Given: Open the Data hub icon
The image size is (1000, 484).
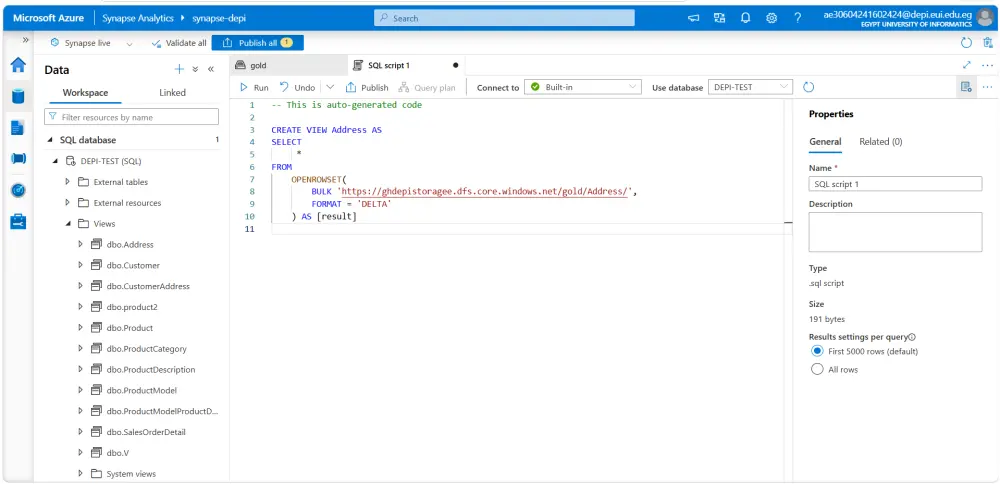Looking at the screenshot, I should coord(18,96).
